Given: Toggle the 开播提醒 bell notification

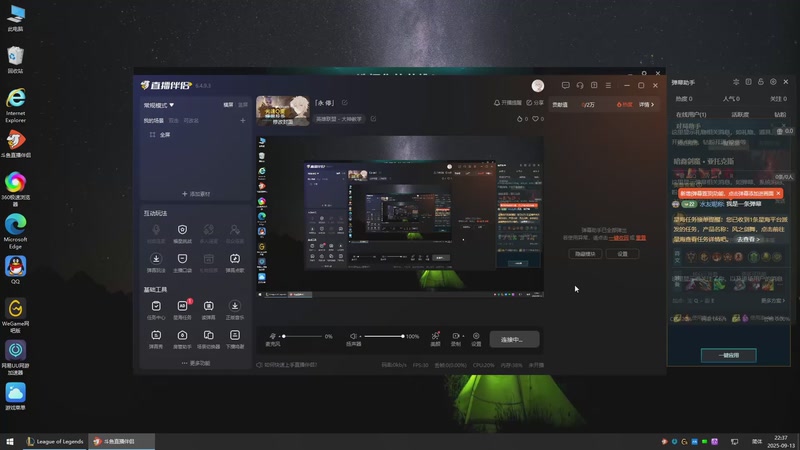Looking at the screenshot, I should pyautogui.click(x=508, y=103).
